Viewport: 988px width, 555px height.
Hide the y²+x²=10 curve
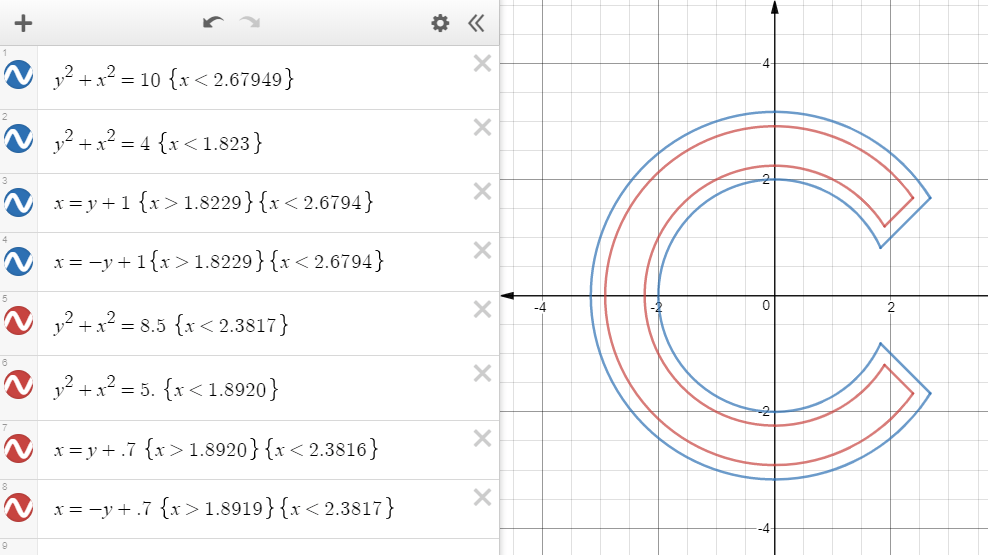tap(18, 74)
